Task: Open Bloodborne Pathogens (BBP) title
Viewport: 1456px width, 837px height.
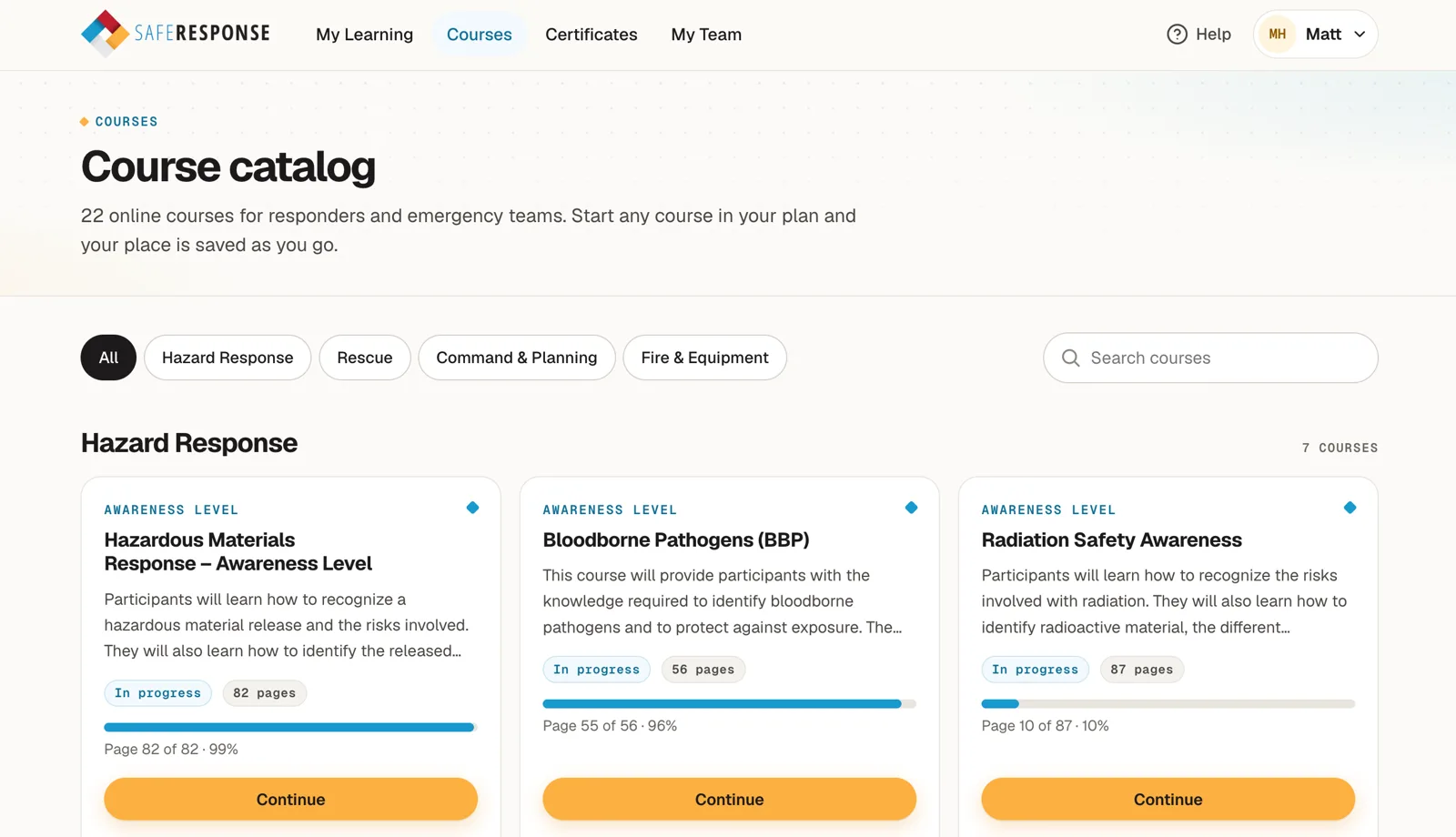Action: coord(676,540)
